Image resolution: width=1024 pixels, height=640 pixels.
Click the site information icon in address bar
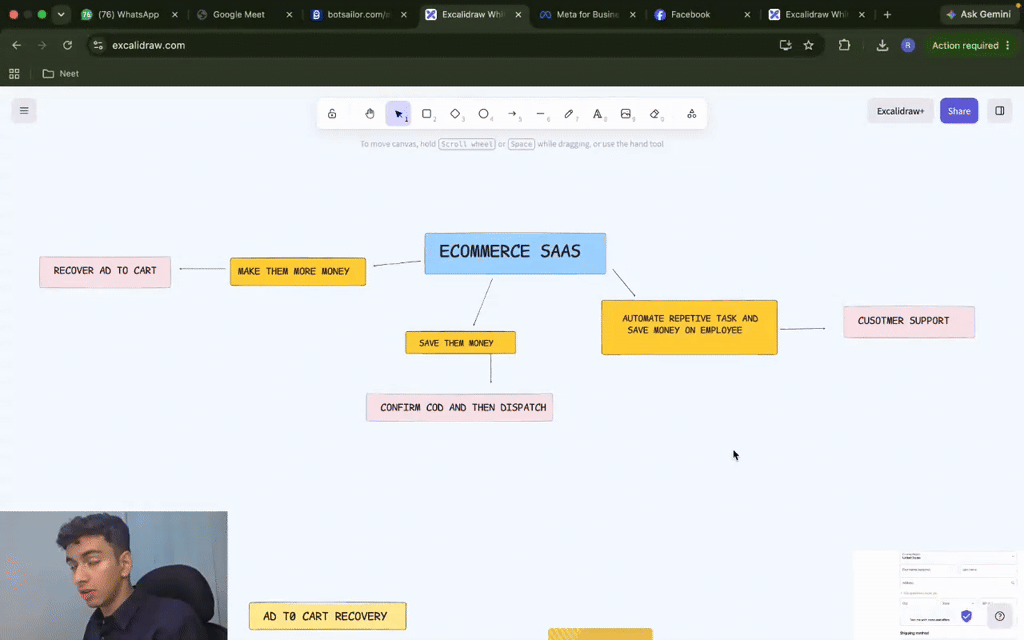98,45
